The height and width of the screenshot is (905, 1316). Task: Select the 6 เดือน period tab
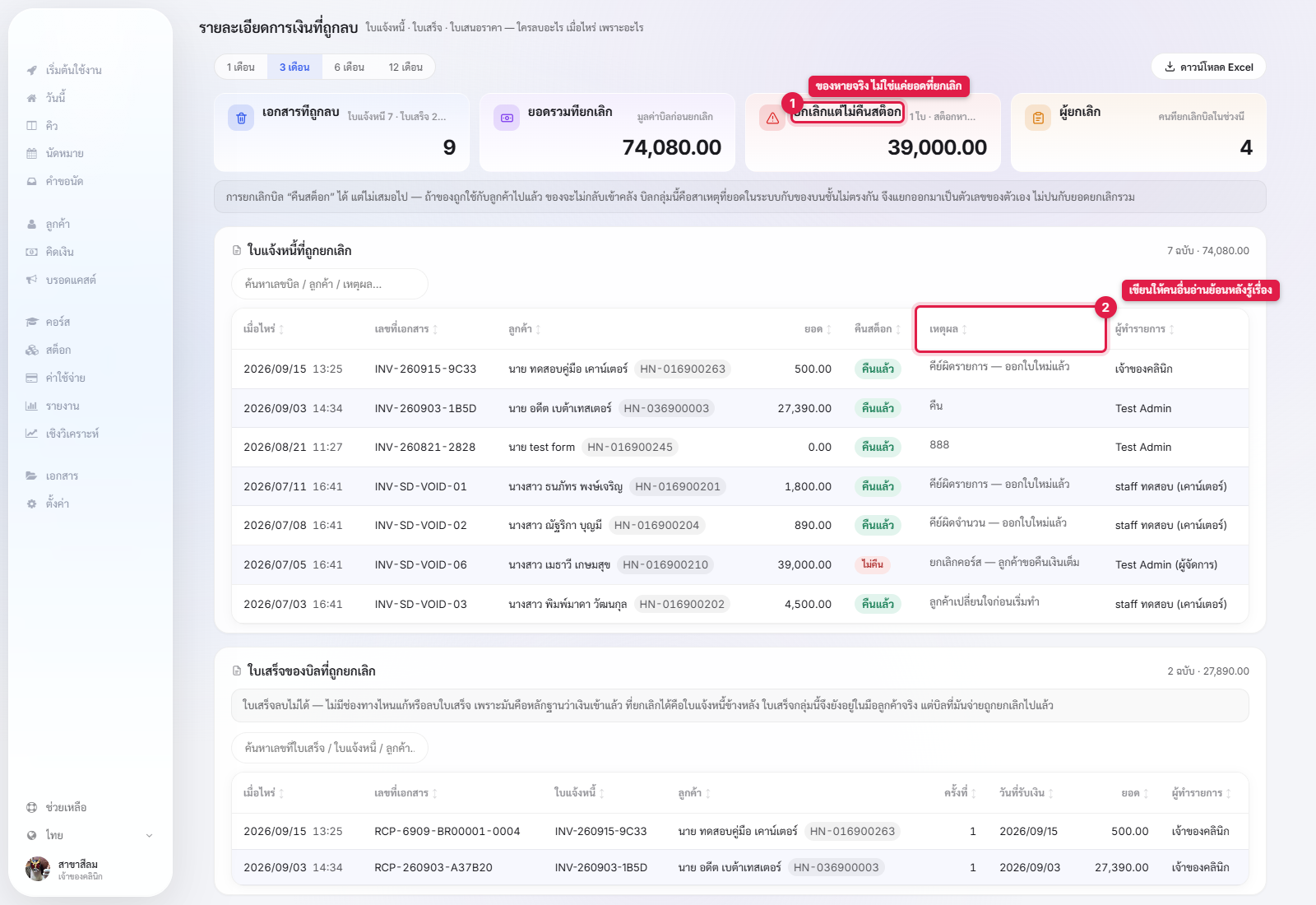[350, 67]
